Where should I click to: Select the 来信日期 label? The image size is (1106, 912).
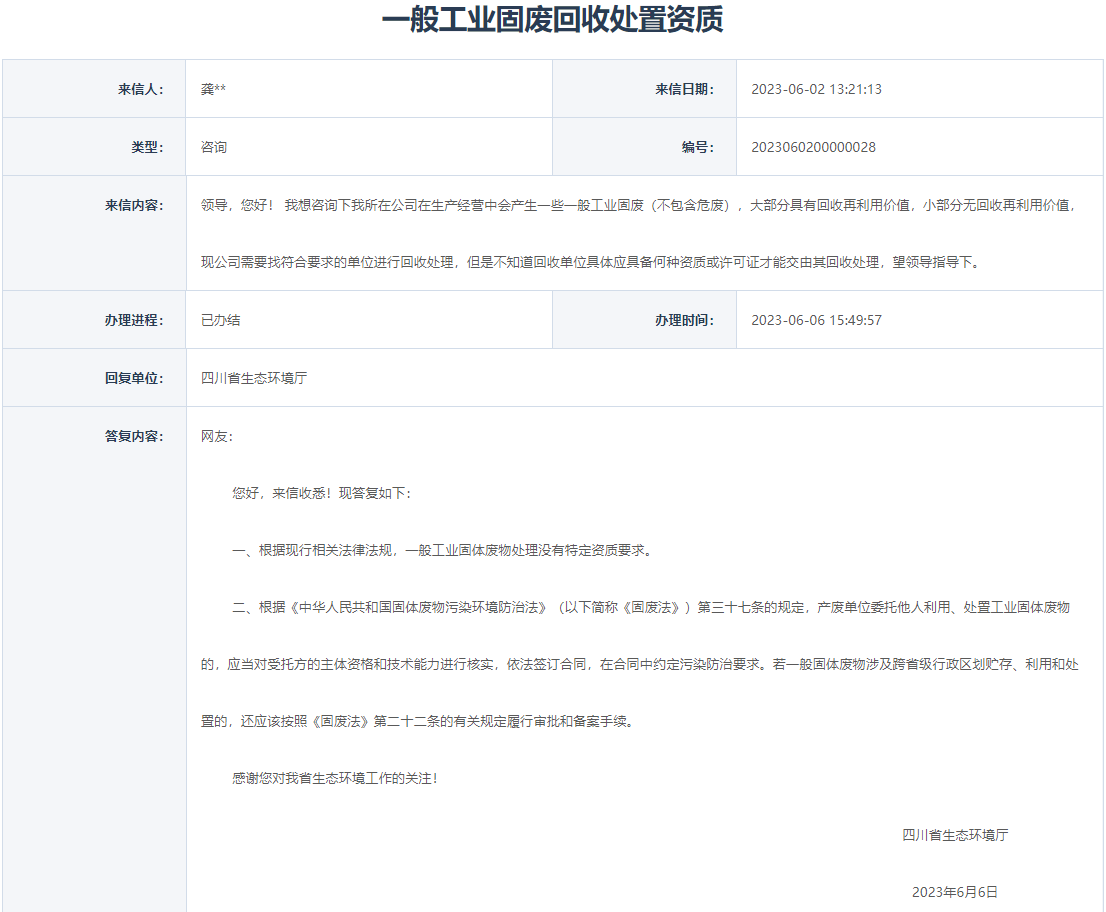685,89
